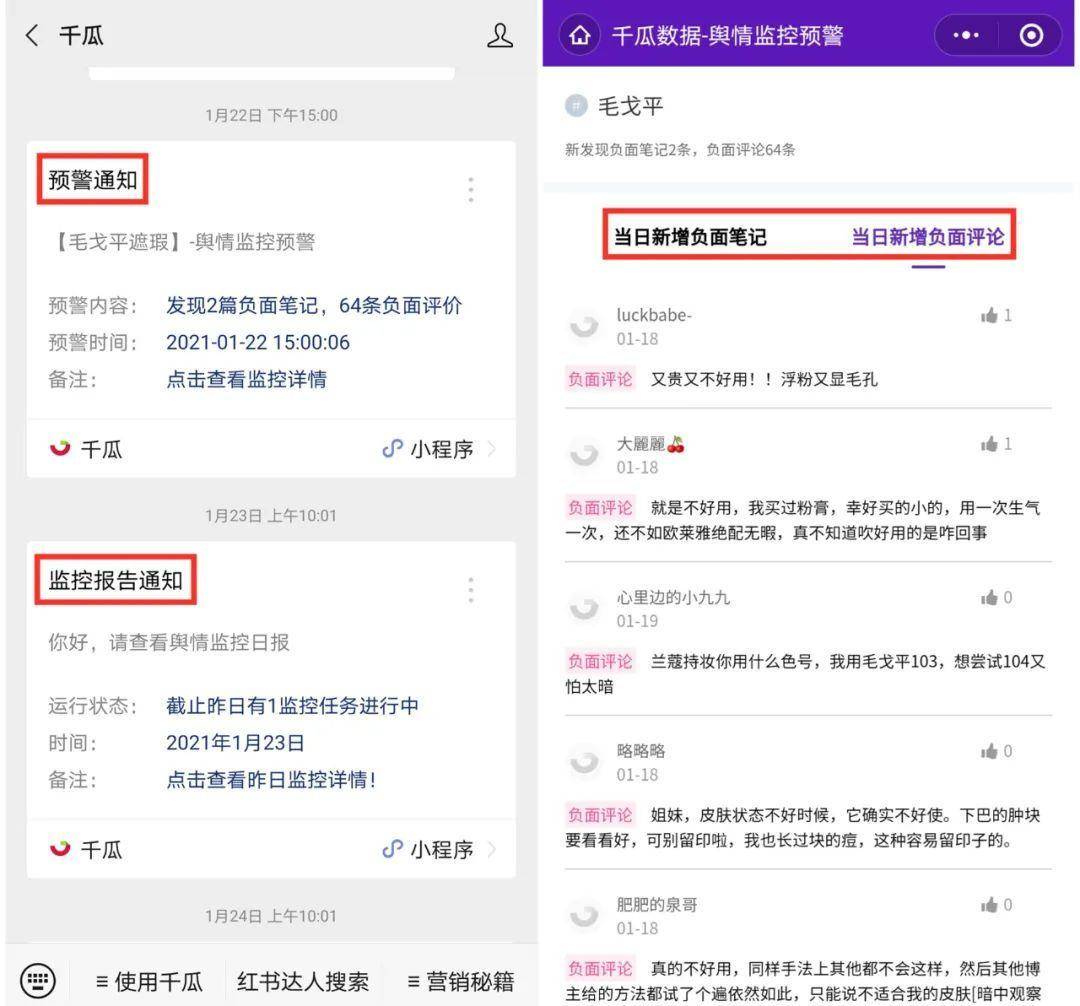This screenshot has height=1006, width=1080.
Task: Open options dots on 预警通知 card
Action: click(470, 189)
